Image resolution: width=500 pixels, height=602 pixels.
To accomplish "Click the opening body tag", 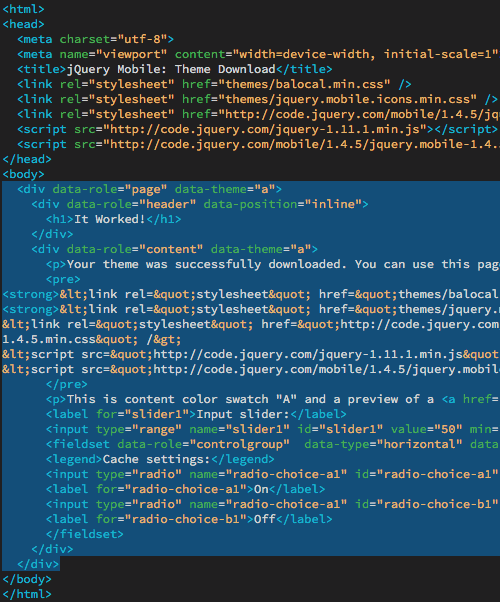I will [23, 174].
